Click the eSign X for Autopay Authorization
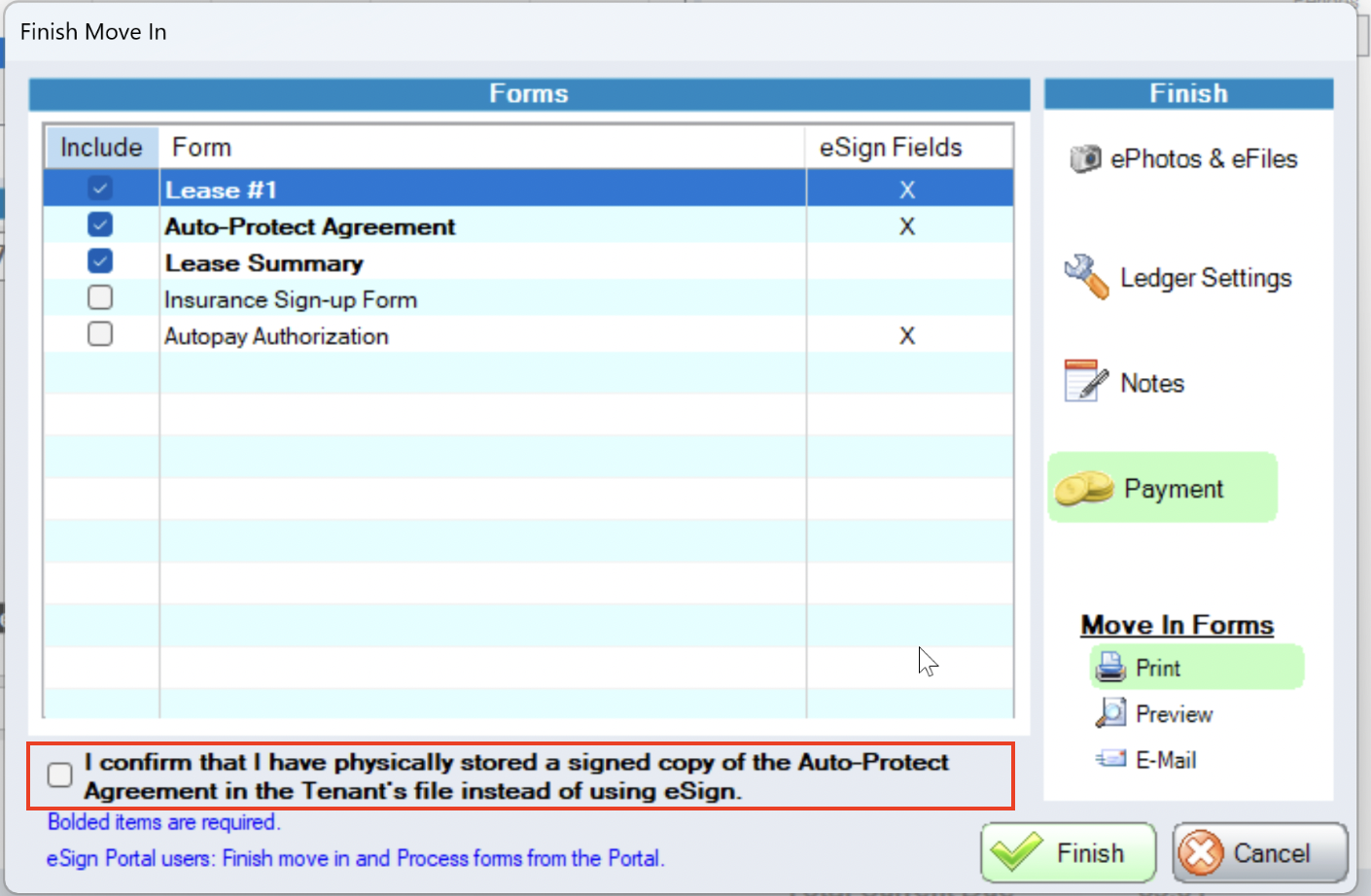The width and height of the screenshot is (1371, 896). point(907,336)
